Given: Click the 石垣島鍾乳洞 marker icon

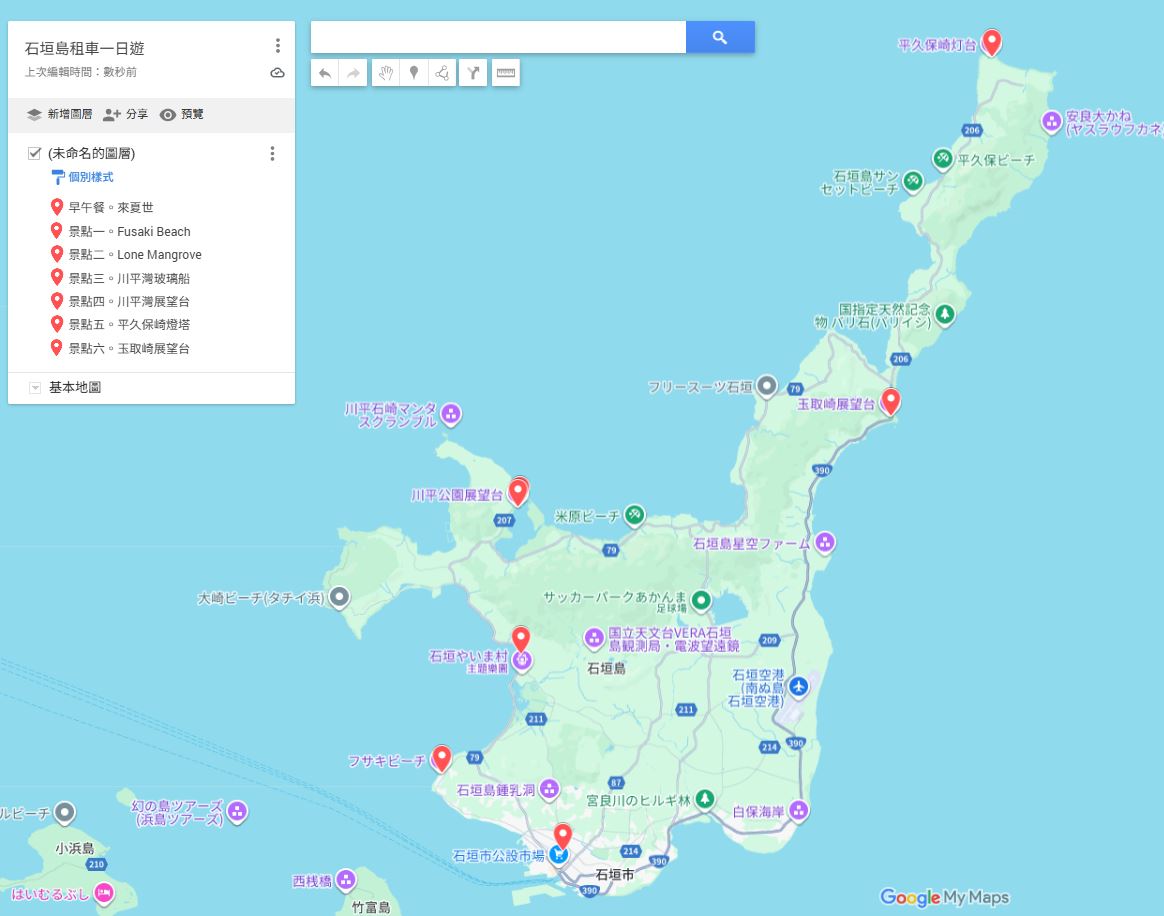Looking at the screenshot, I should pyautogui.click(x=549, y=789).
